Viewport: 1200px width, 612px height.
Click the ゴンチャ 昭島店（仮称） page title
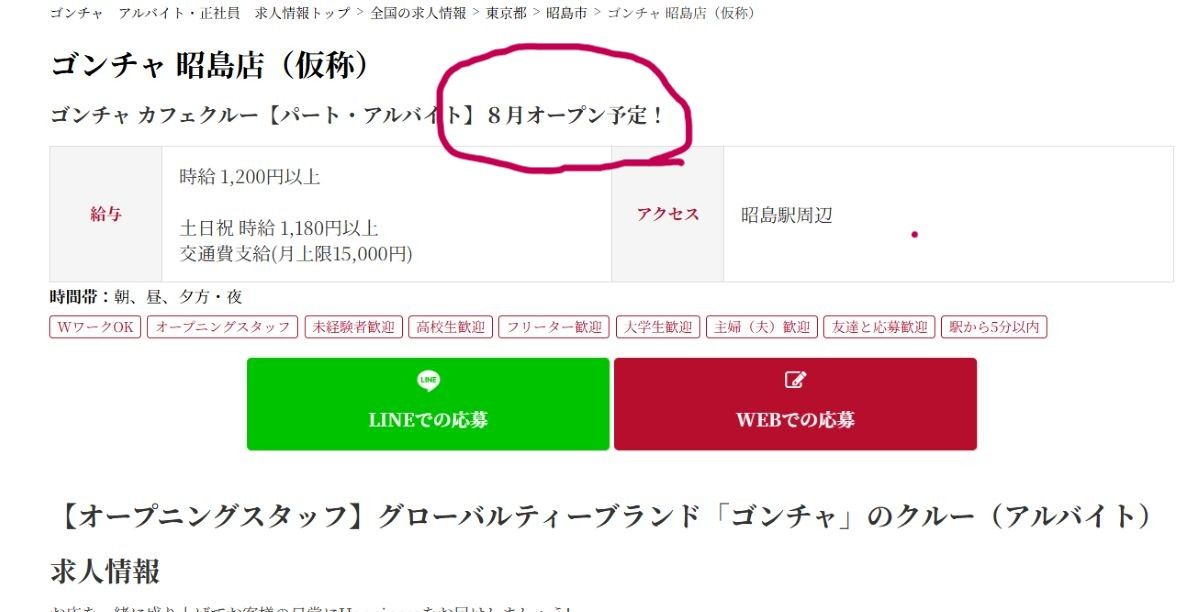point(211,65)
